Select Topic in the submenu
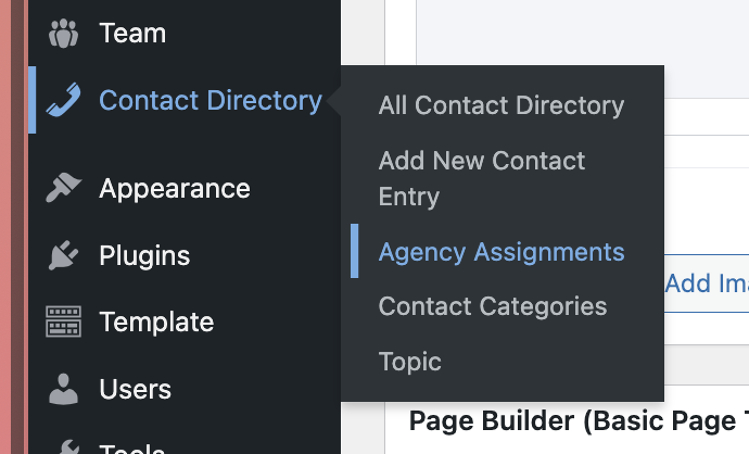Viewport: 749px width, 454px height. [x=409, y=360]
